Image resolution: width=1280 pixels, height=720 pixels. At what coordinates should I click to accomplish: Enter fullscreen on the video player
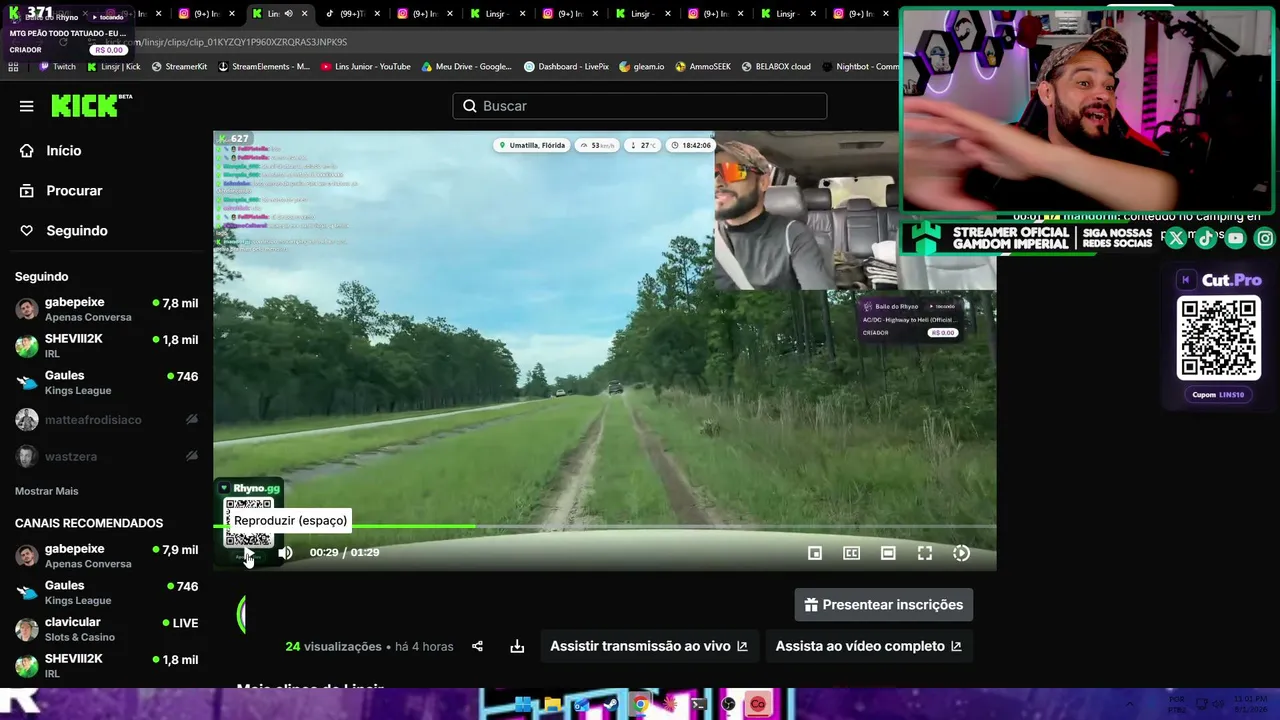925,553
